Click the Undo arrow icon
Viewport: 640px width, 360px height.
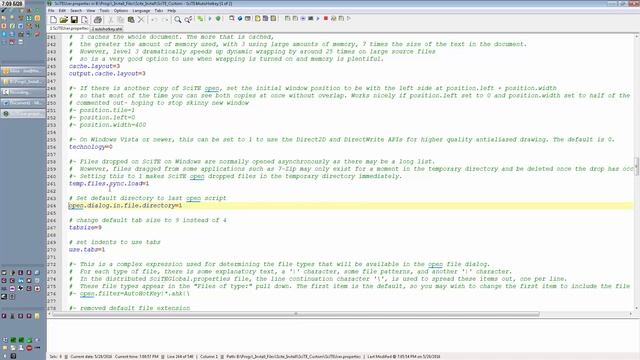click(154, 19)
